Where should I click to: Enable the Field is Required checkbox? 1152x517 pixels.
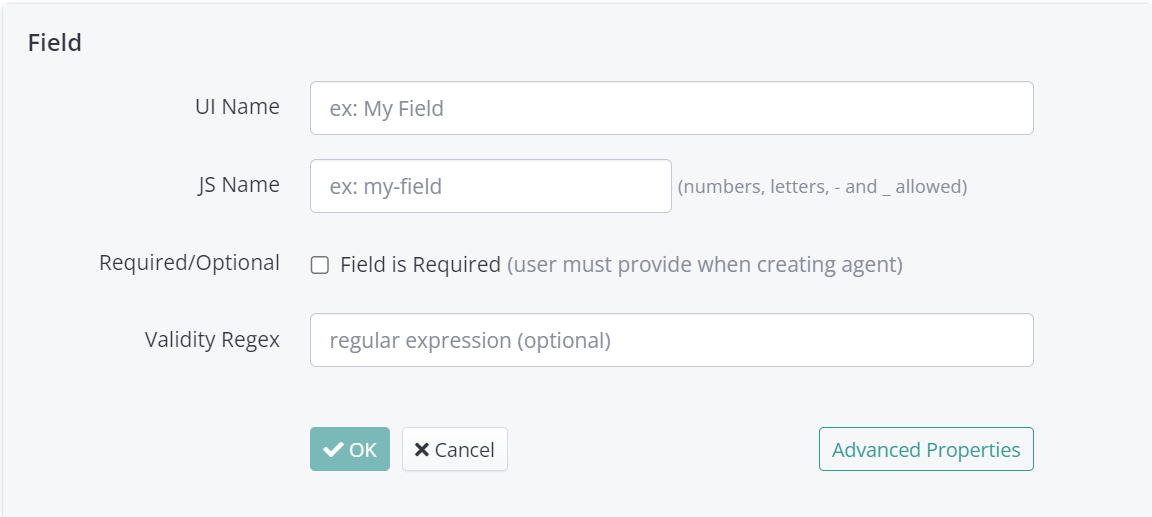point(320,265)
